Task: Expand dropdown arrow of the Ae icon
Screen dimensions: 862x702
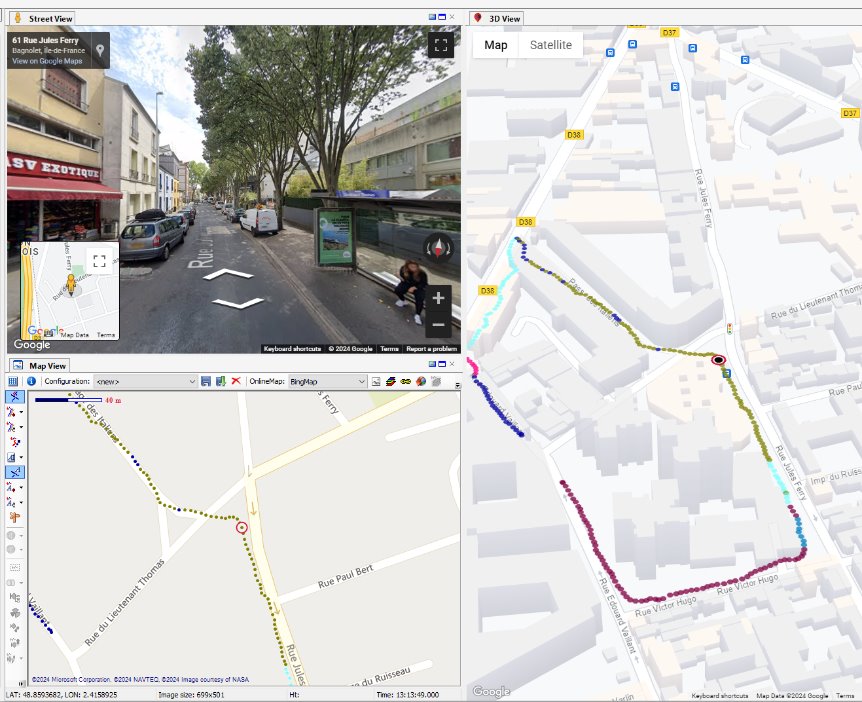Action: pos(21,502)
